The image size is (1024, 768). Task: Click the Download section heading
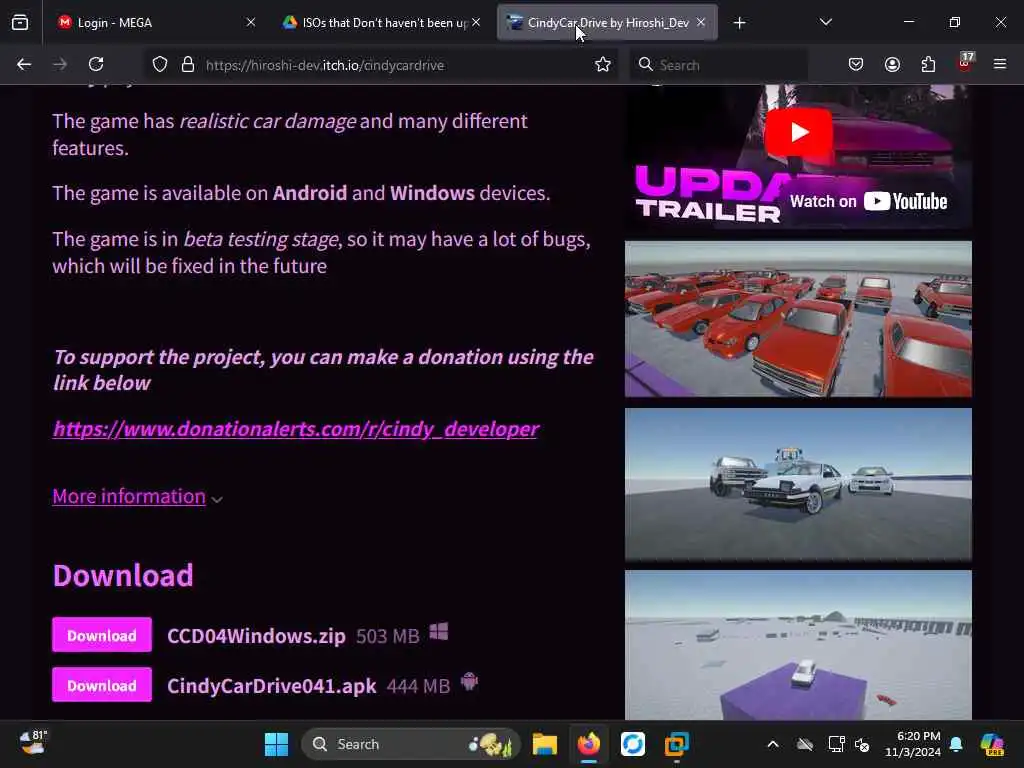(x=123, y=575)
